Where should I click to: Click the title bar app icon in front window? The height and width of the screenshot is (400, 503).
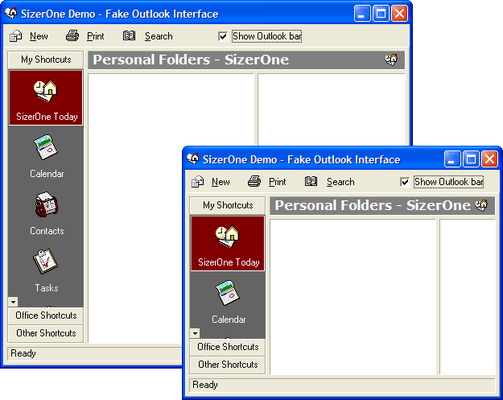pos(193,159)
